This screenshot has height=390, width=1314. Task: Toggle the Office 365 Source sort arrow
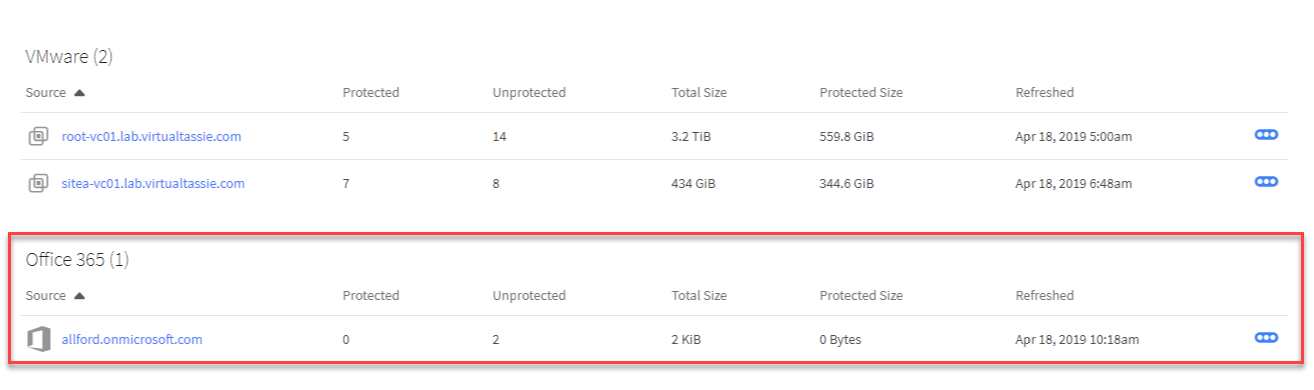click(79, 296)
